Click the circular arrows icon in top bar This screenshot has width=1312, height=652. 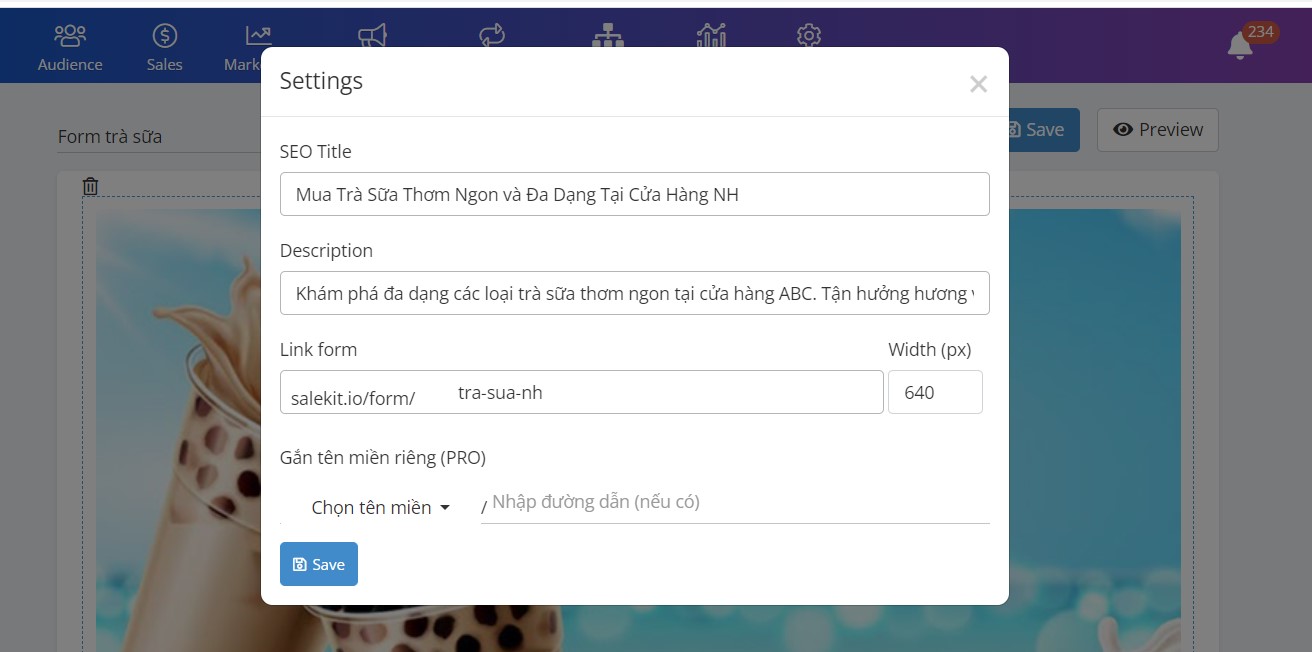tap(492, 36)
